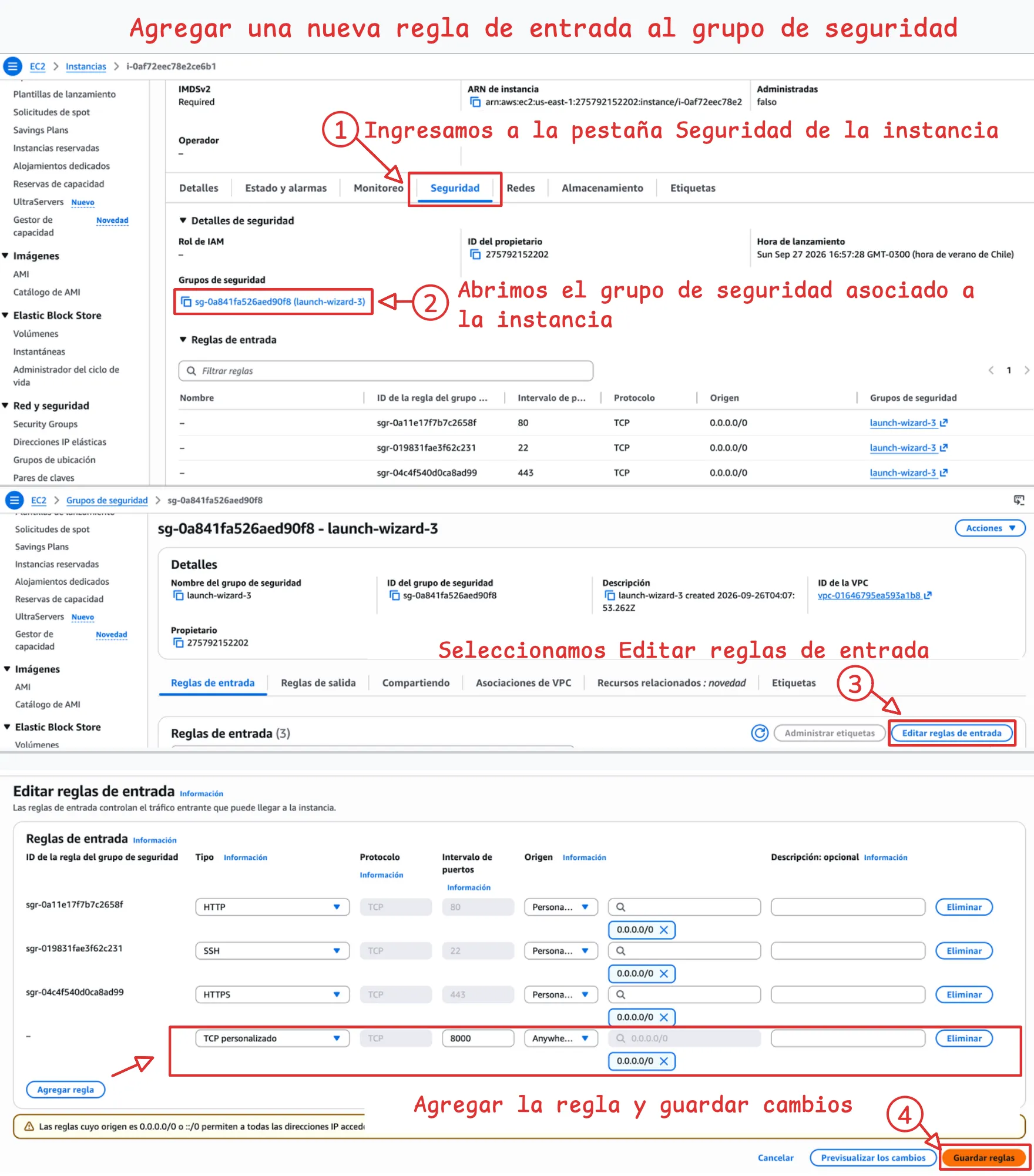Viewport: 1034px width, 1176px height.
Task: Click the Agregar regla button
Action: point(66,1089)
